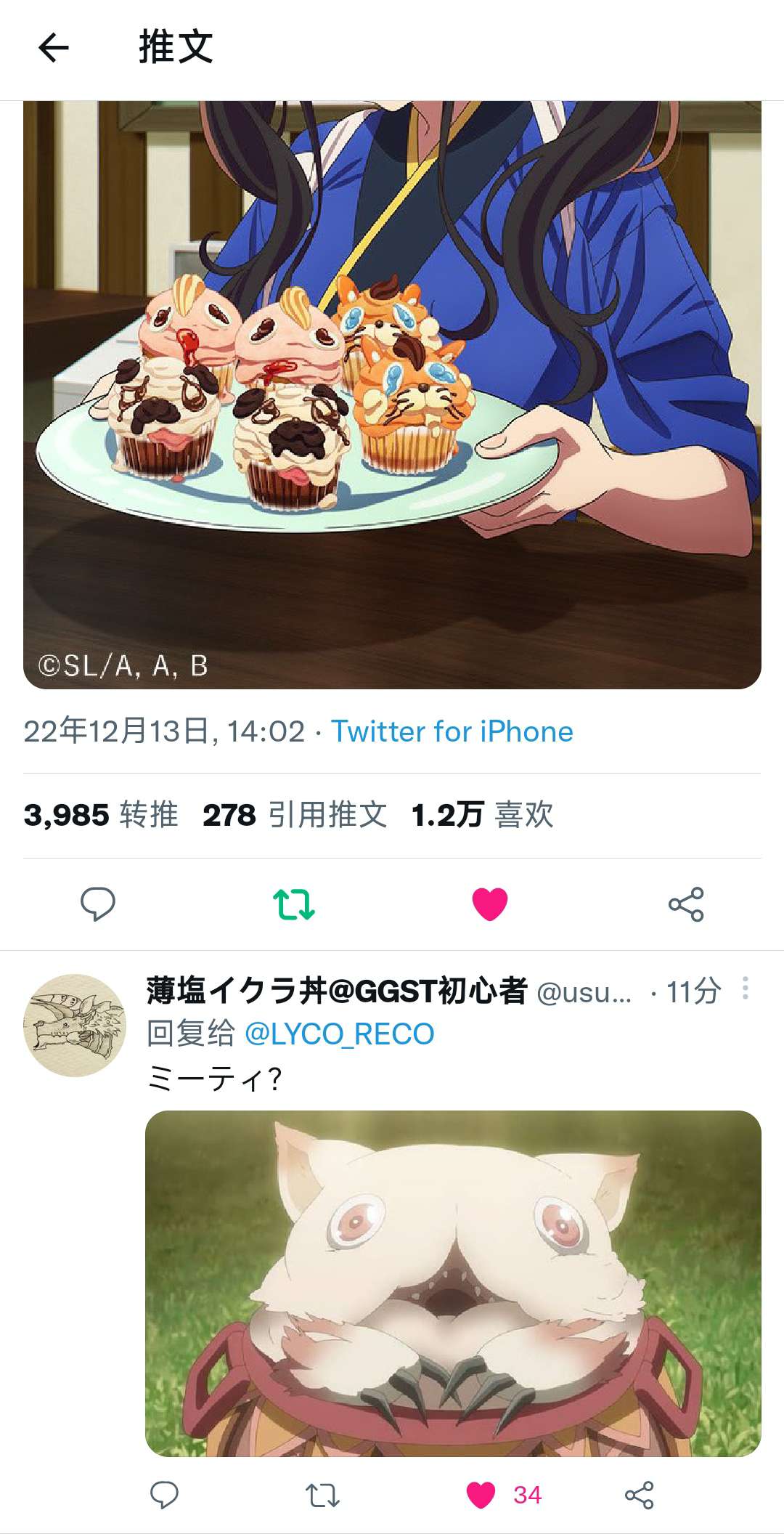Open the @LYCO_RECO mention link
The image size is (784, 1534).
[340, 1034]
